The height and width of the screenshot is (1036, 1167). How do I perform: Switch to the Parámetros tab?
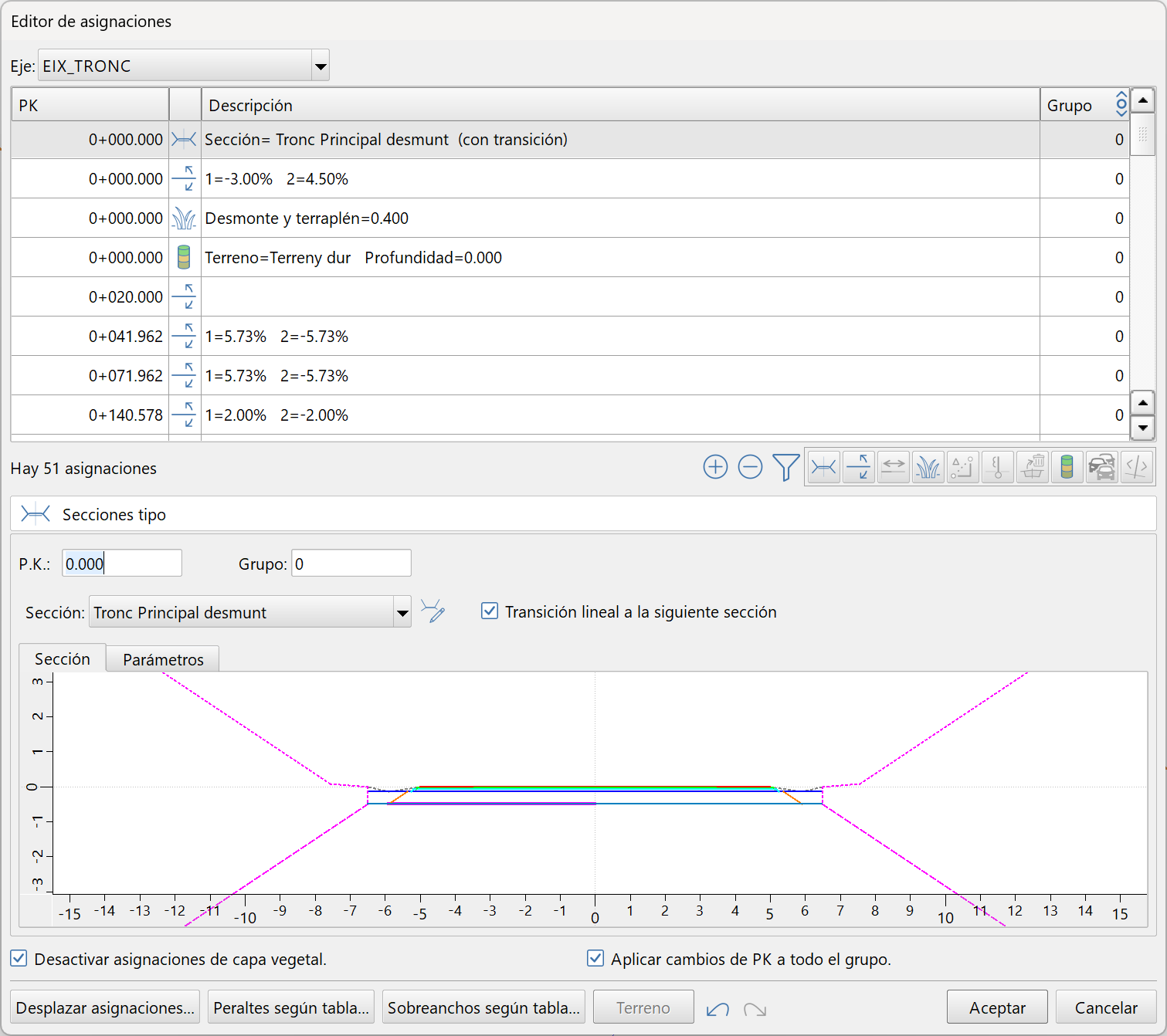(x=162, y=659)
